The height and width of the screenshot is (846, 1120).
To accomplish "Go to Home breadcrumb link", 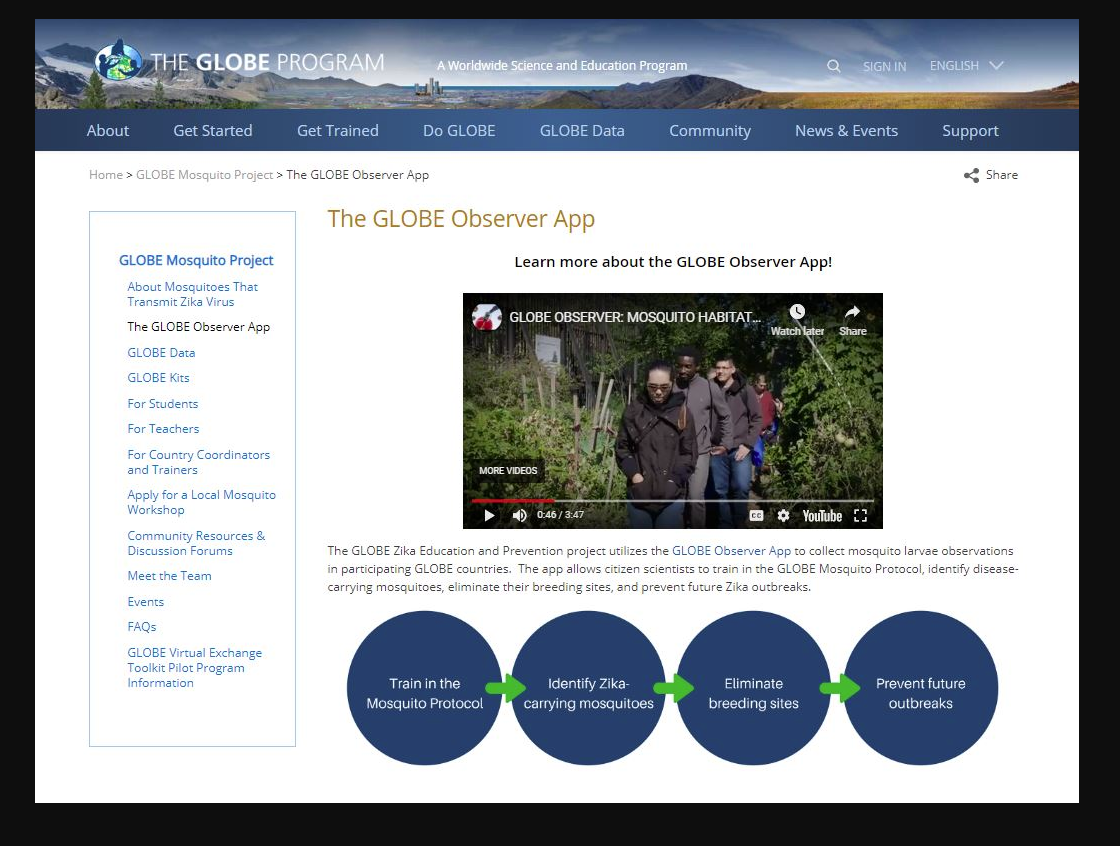I will coord(106,175).
